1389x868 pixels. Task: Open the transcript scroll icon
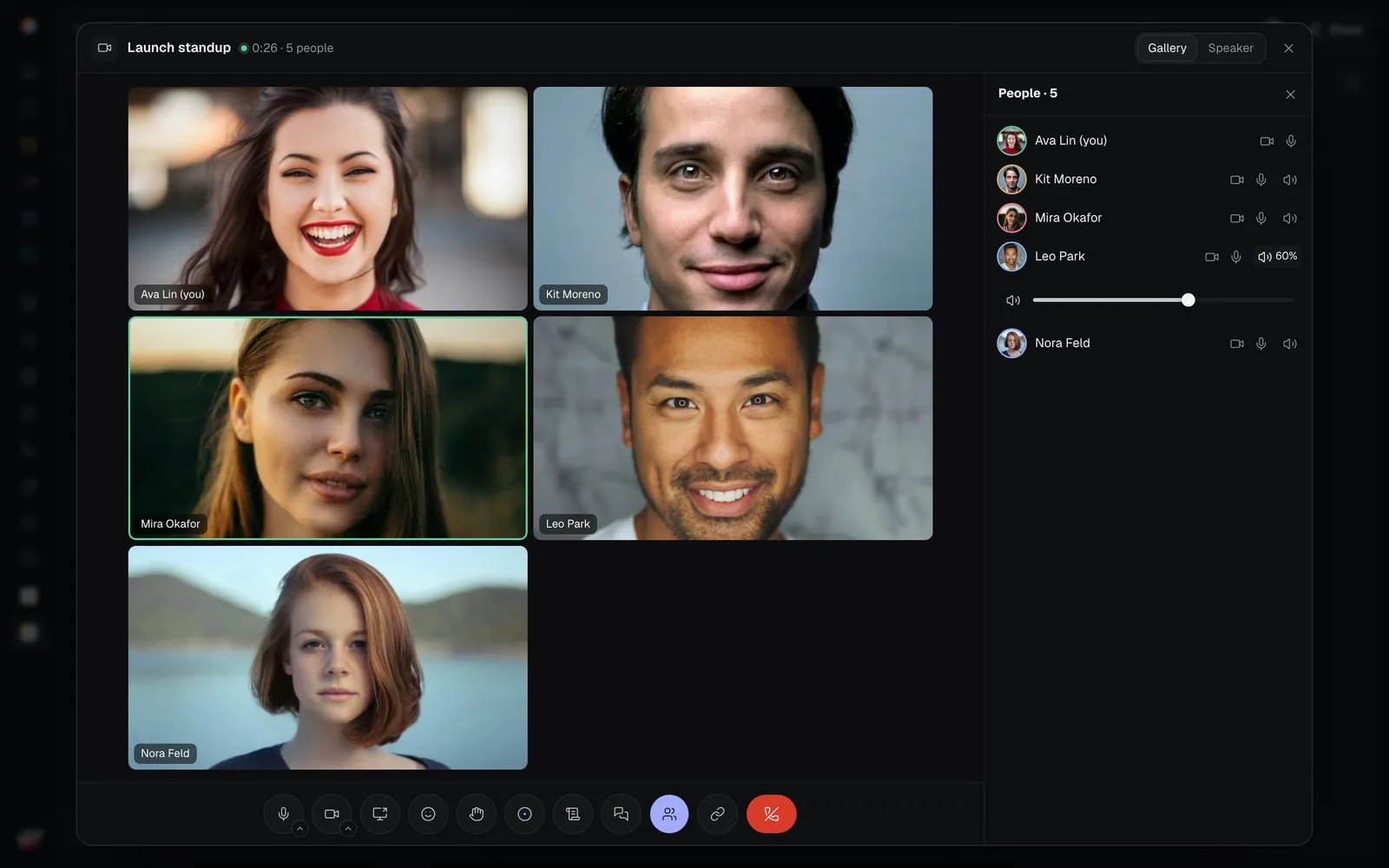pyautogui.click(x=573, y=814)
